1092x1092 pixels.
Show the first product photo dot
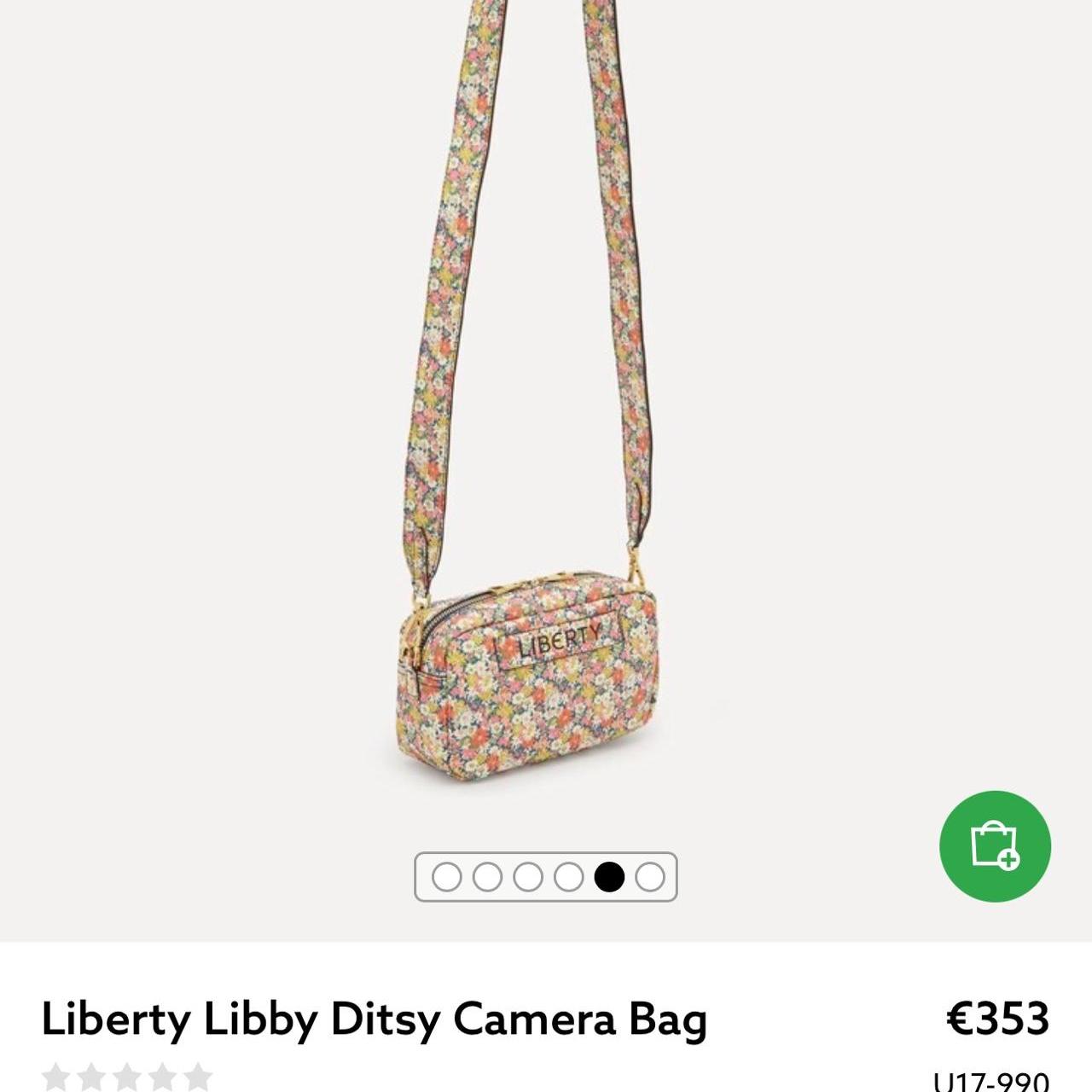pos(446,876)
